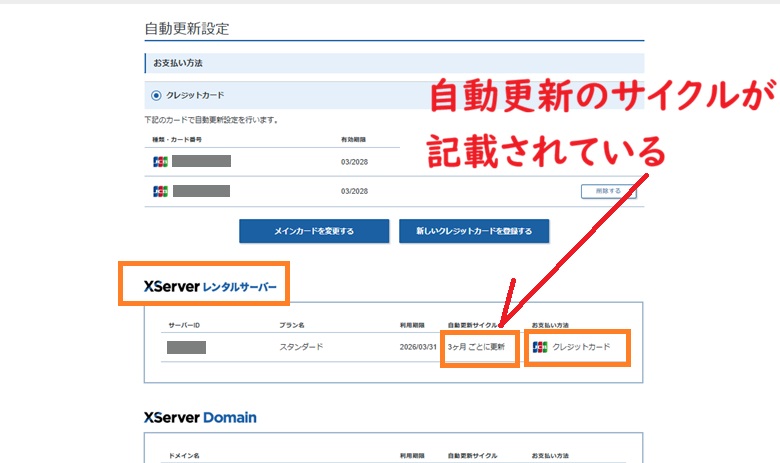Select the クレジットカード radio button
This screenshot has width=780, height=463.
coord(156,95)
